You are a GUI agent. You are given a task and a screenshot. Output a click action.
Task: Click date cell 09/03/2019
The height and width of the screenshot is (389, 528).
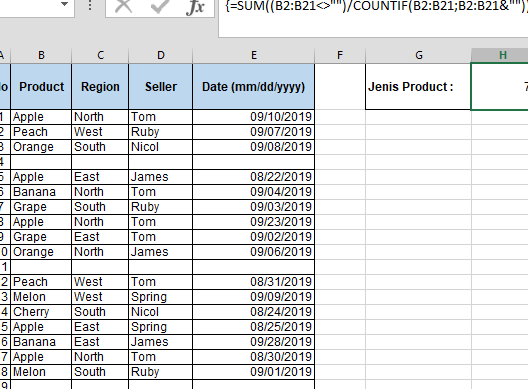pyautogui.click(x=254, y=207)
